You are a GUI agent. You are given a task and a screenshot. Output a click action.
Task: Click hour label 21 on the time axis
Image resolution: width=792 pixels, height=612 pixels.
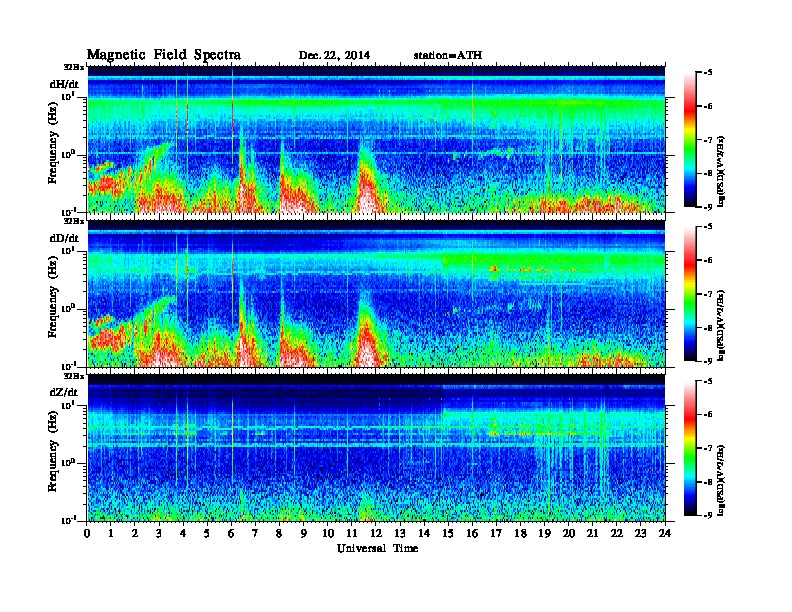tap(592, 533)
